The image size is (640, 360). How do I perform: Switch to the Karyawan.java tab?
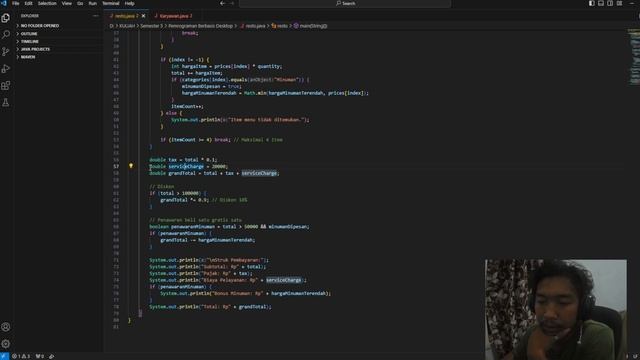click(174, 16)
